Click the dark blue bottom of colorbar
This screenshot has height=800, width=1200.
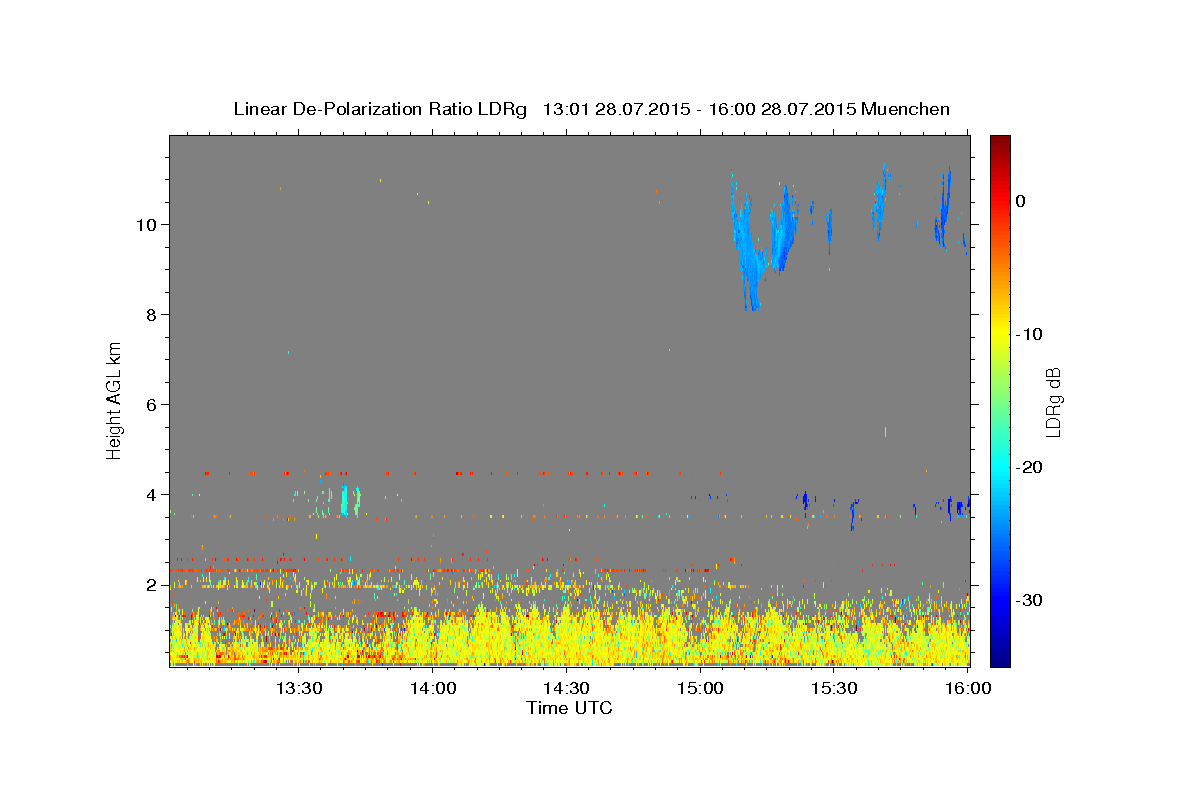[1000, 655]
